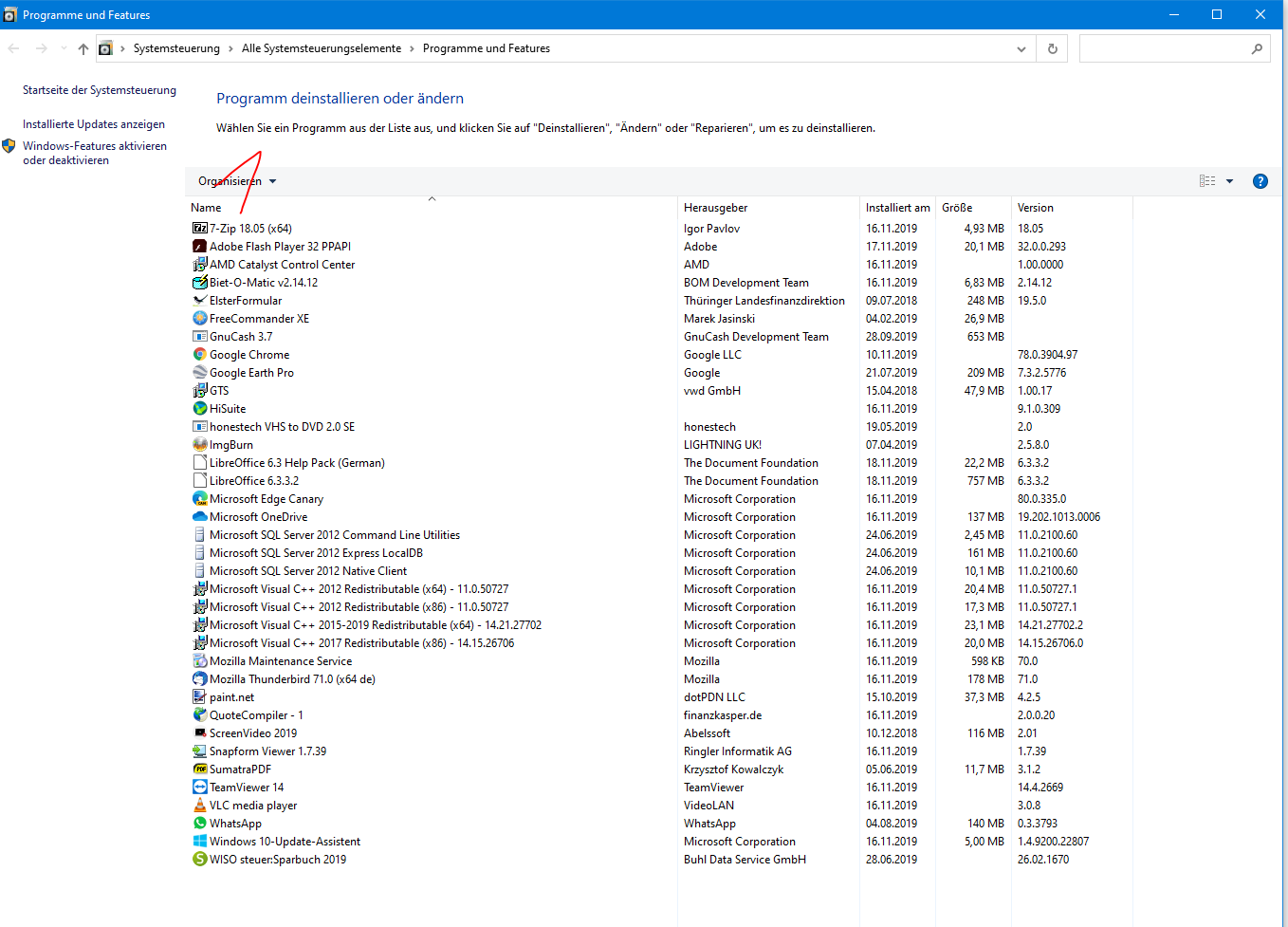Click the ImgBurn disc icon
The width and height of the screenshot is (1288, 927).
click(199, 444)
